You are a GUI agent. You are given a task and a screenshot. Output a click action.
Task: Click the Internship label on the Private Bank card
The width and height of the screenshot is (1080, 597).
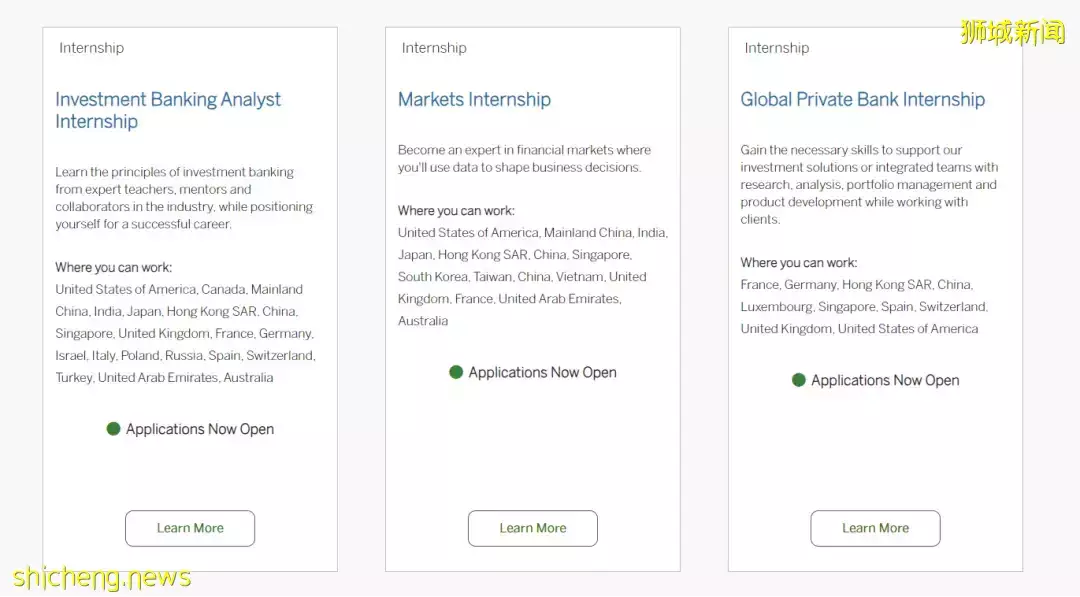pos(777,48)
